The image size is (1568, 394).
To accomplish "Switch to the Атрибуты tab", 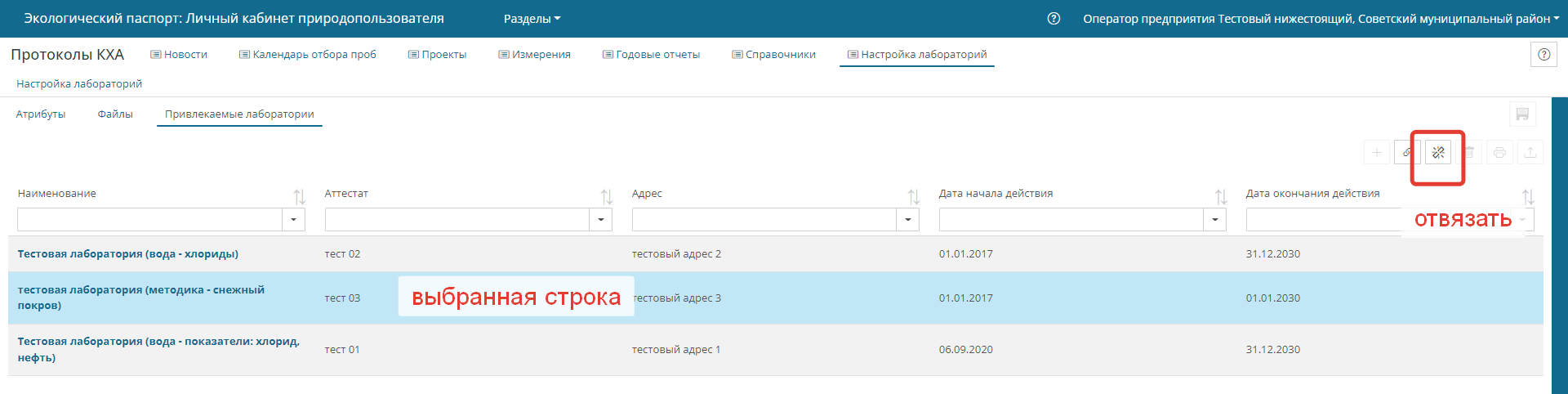I will (41, 114).
